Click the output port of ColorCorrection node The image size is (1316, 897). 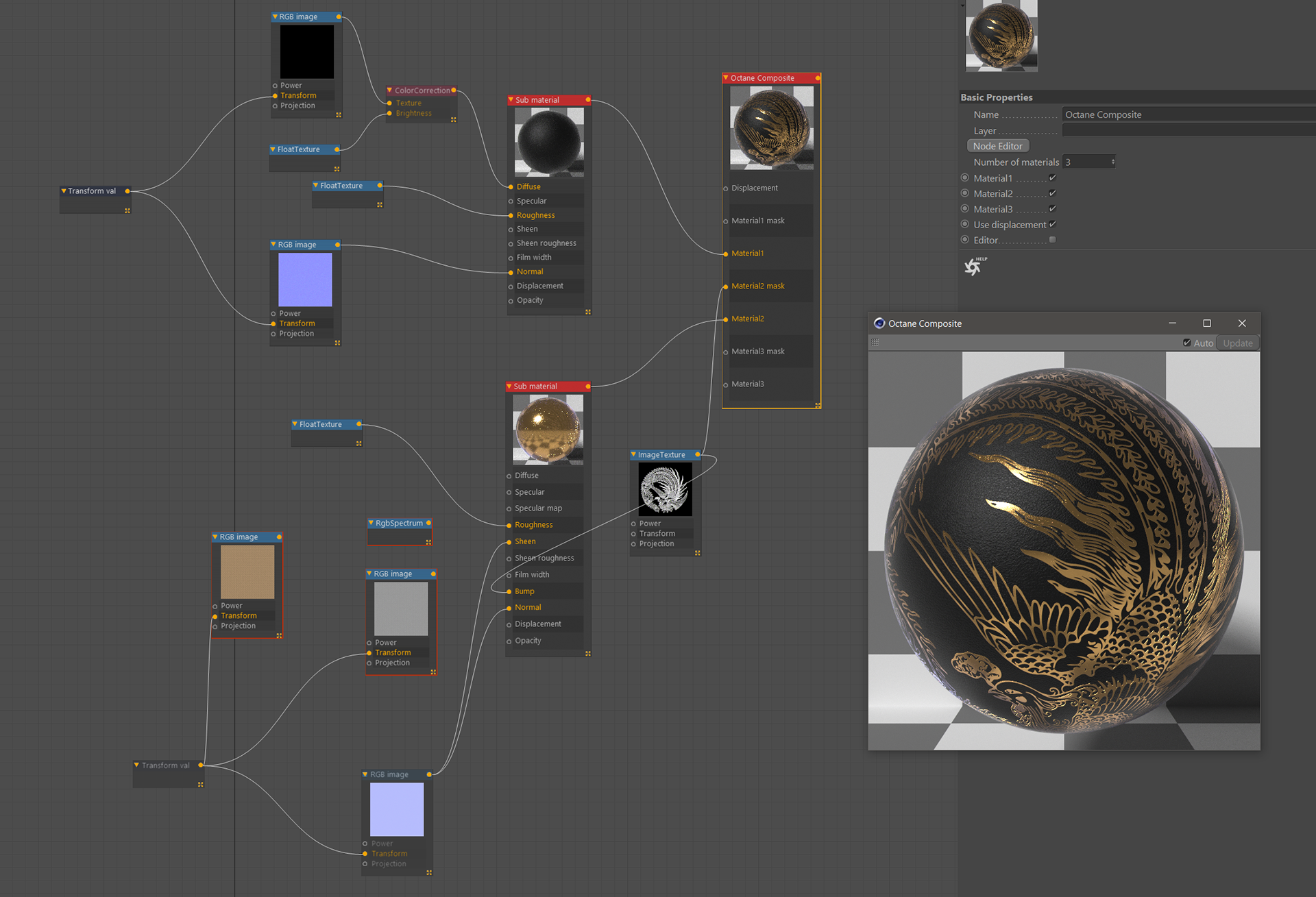point(454,90)
